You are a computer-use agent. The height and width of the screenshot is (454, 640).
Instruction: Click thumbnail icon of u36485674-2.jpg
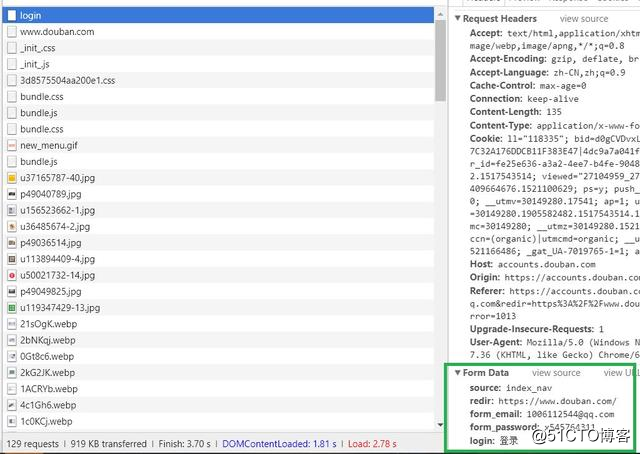tap(12, 227)
